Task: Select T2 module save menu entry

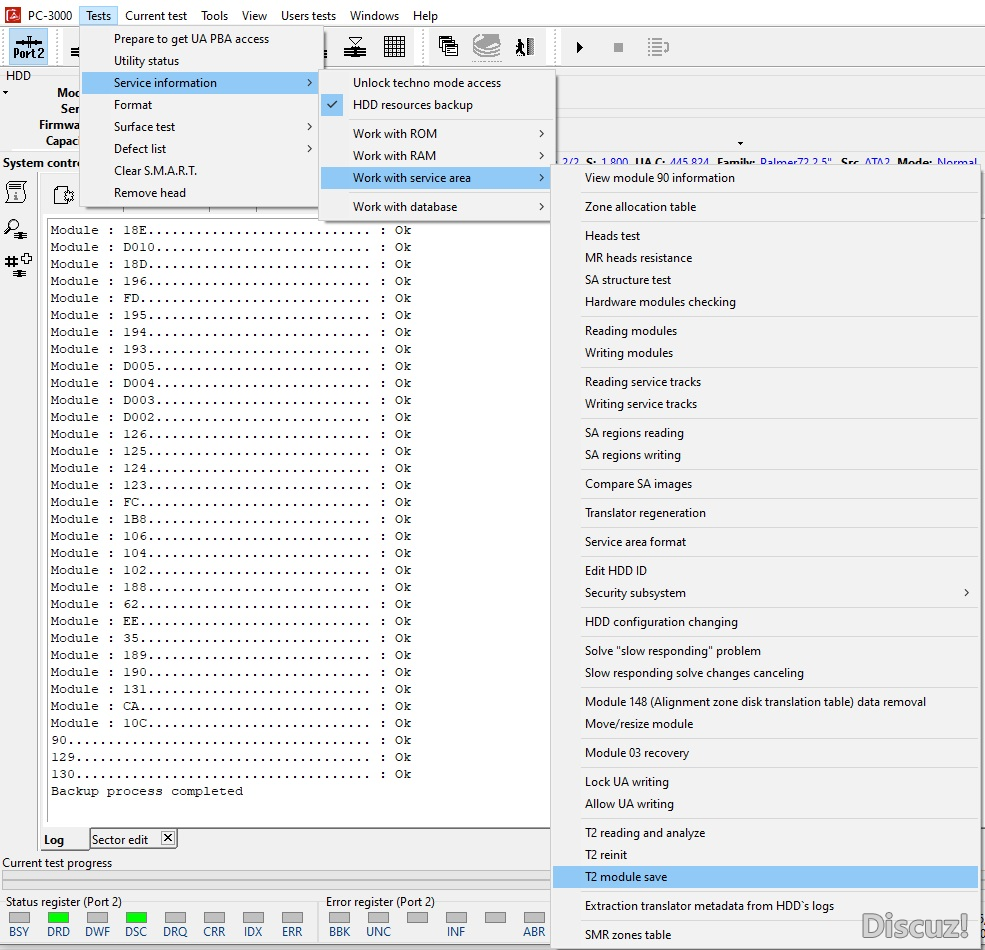Action: 765,877
